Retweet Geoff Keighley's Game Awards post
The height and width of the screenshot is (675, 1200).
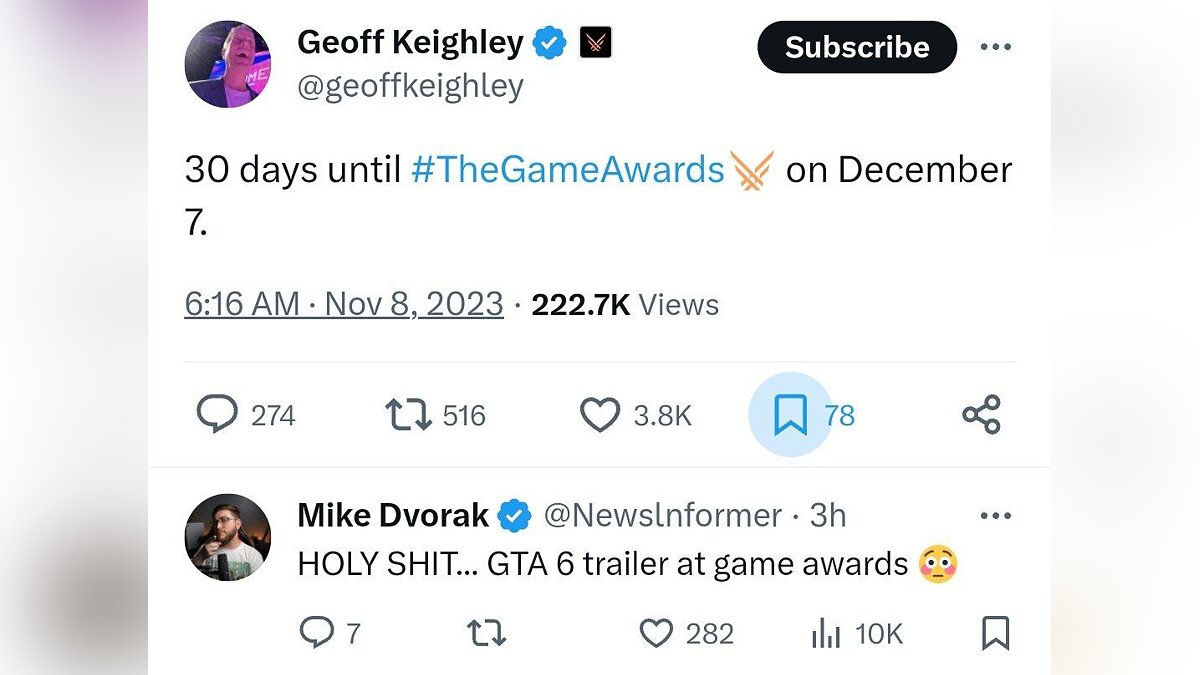coord(409,414)
